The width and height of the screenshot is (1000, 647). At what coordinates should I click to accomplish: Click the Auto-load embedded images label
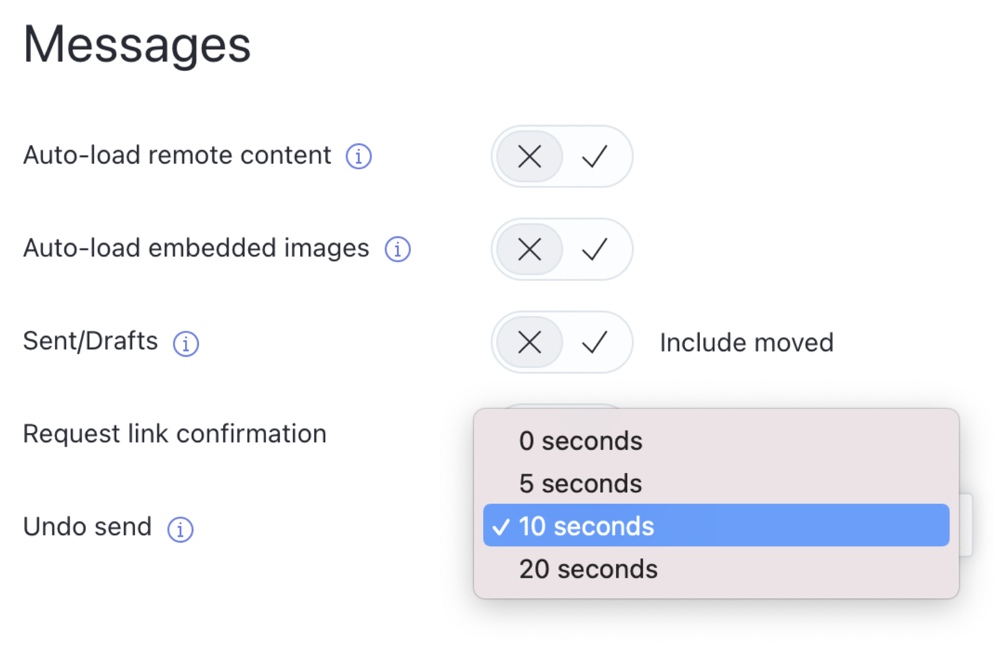196,248
